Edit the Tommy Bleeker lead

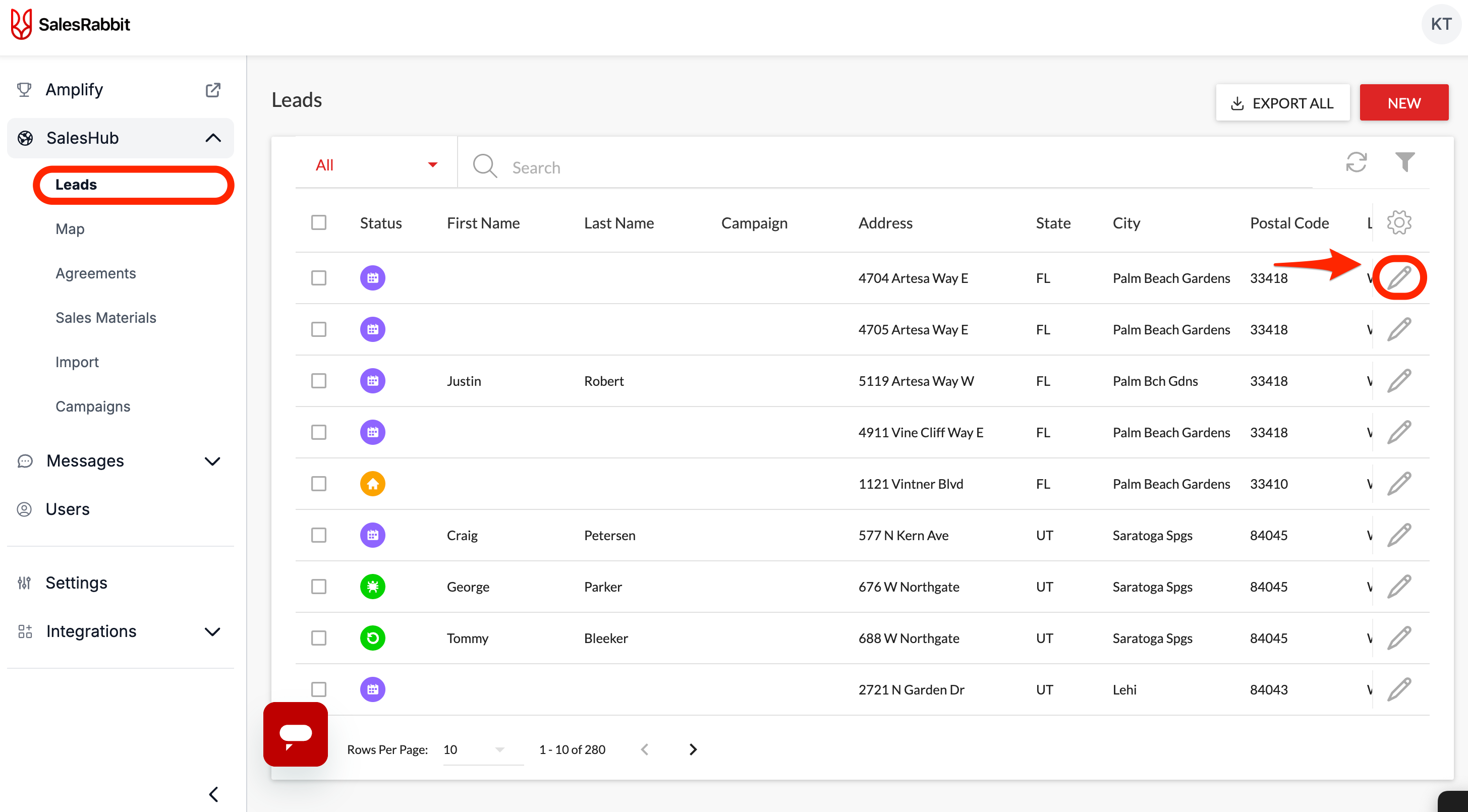(x=1399, y=638)
